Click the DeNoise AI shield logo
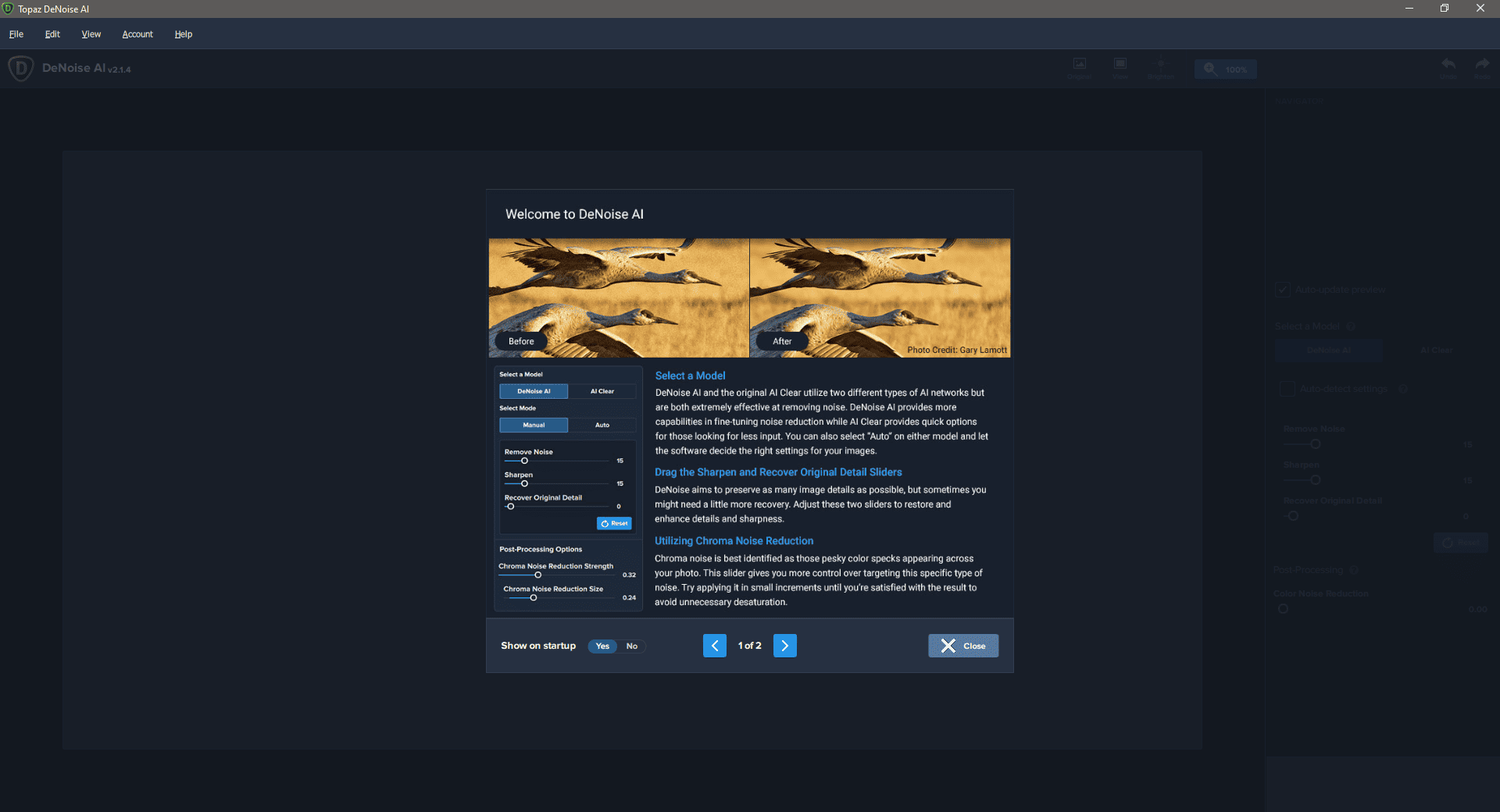Image resolution: width=1500 pixels, height=812 pixels. click(x=20, y=69)
